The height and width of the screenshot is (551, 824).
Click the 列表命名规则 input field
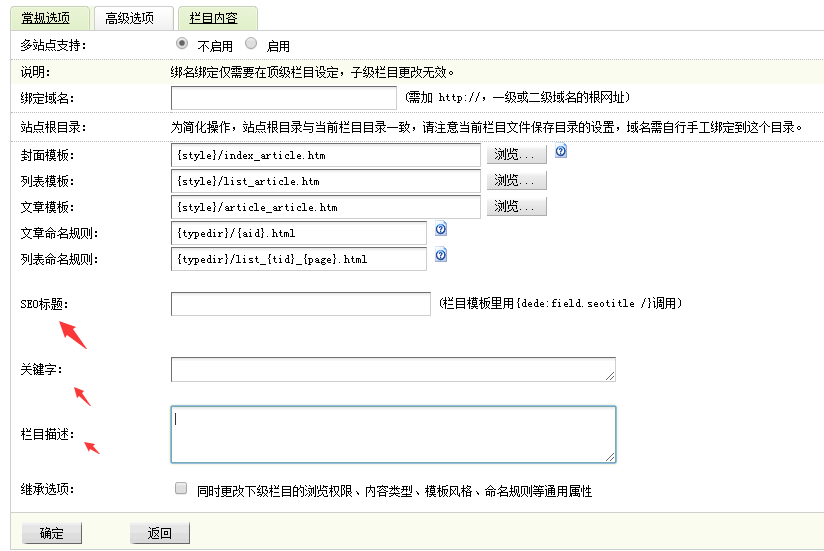point(299,259)
